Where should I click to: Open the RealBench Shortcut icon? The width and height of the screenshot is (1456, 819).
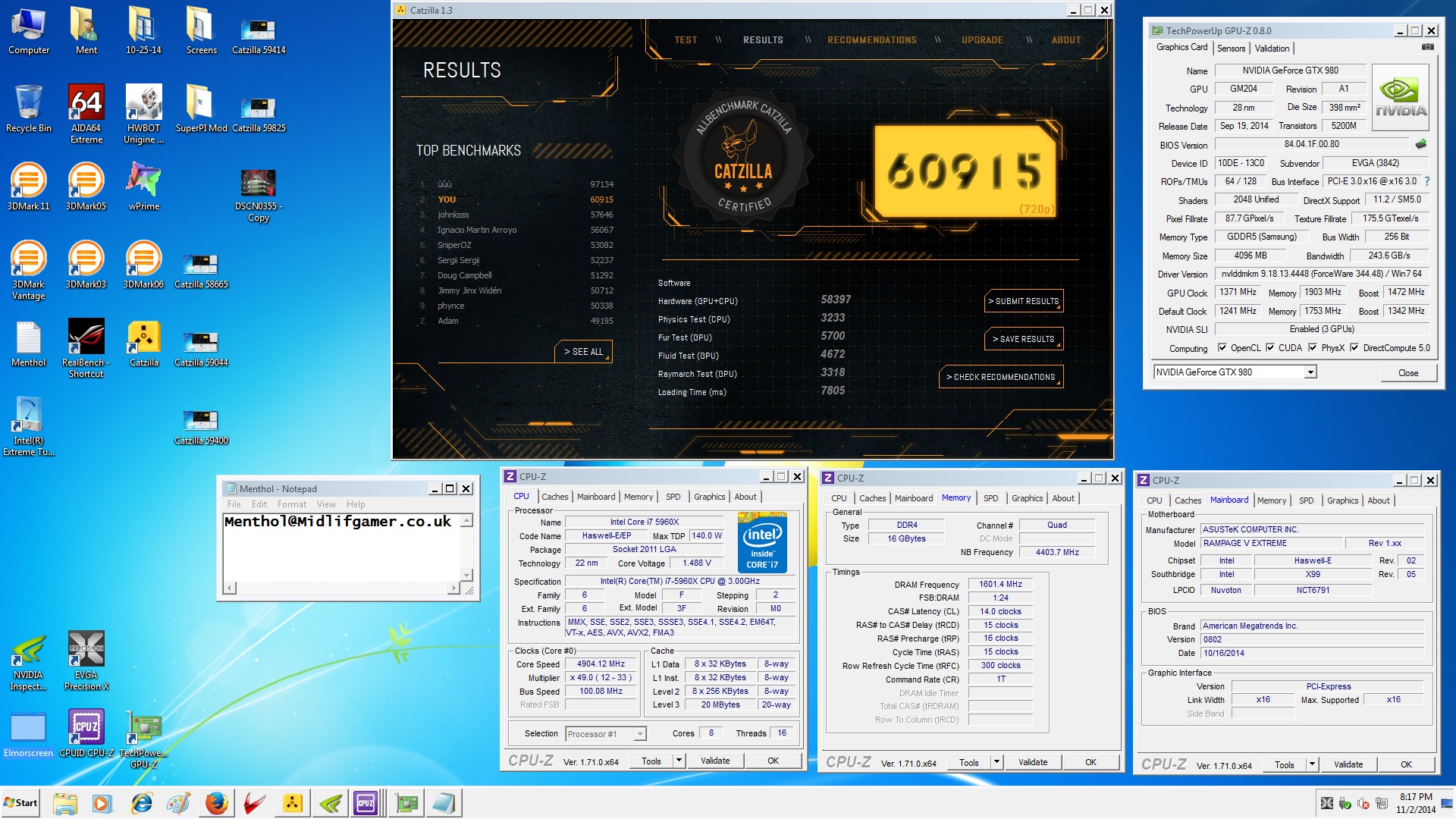coord(86,348)
